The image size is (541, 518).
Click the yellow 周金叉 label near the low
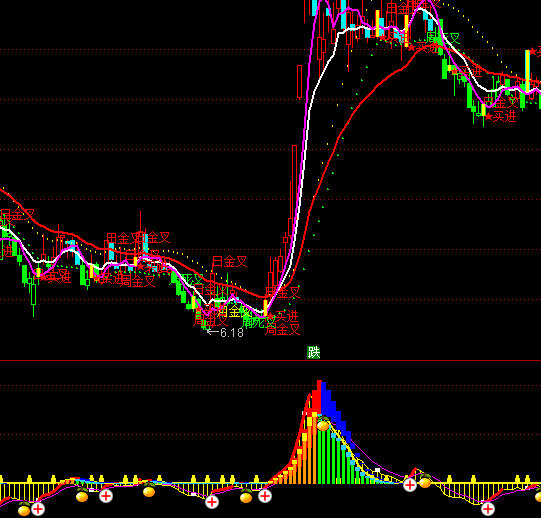pyautogui.click(x=234, y=311)
